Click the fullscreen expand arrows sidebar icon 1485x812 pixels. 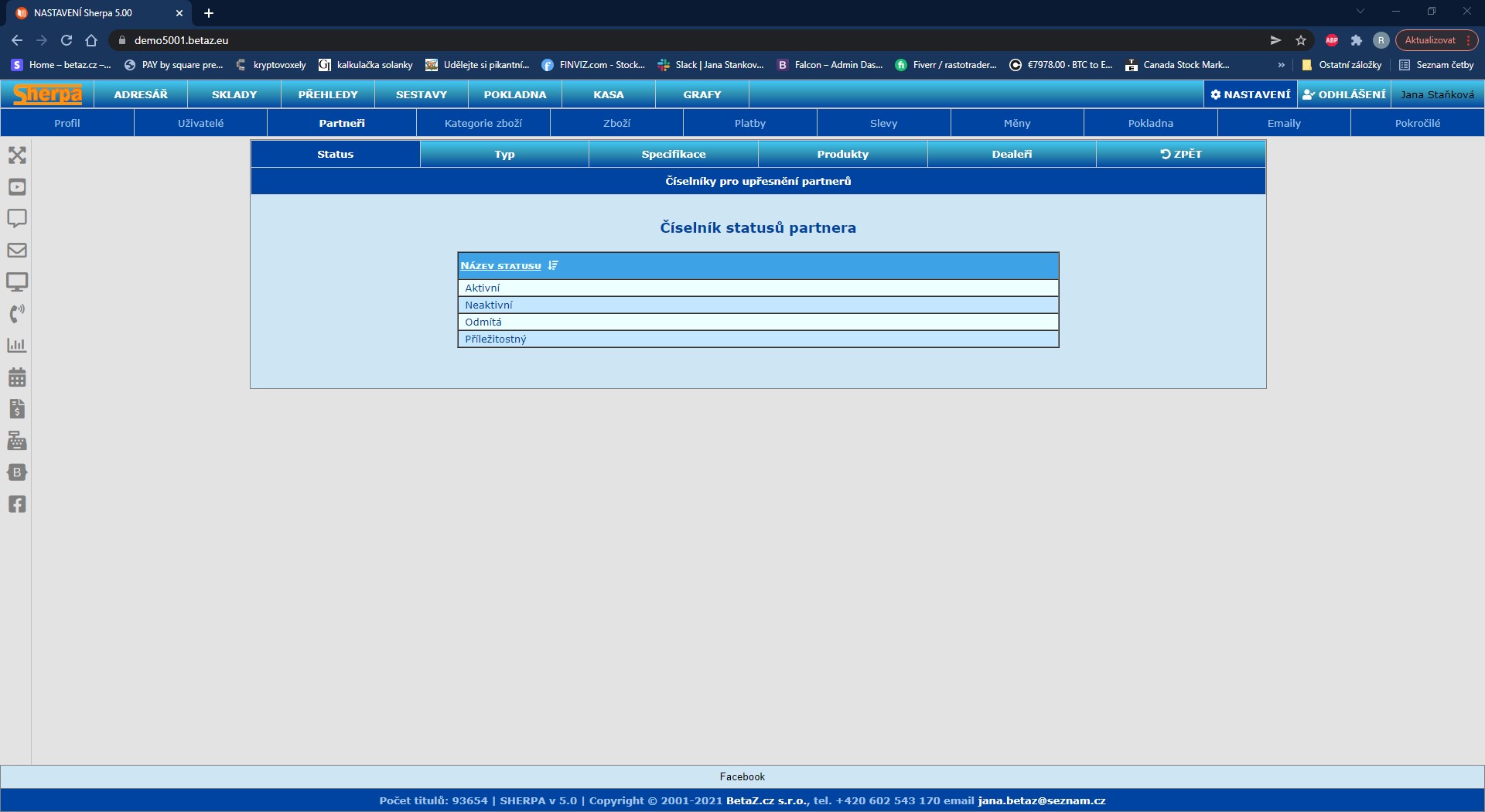pyautogui.click(x=17, y=155)
